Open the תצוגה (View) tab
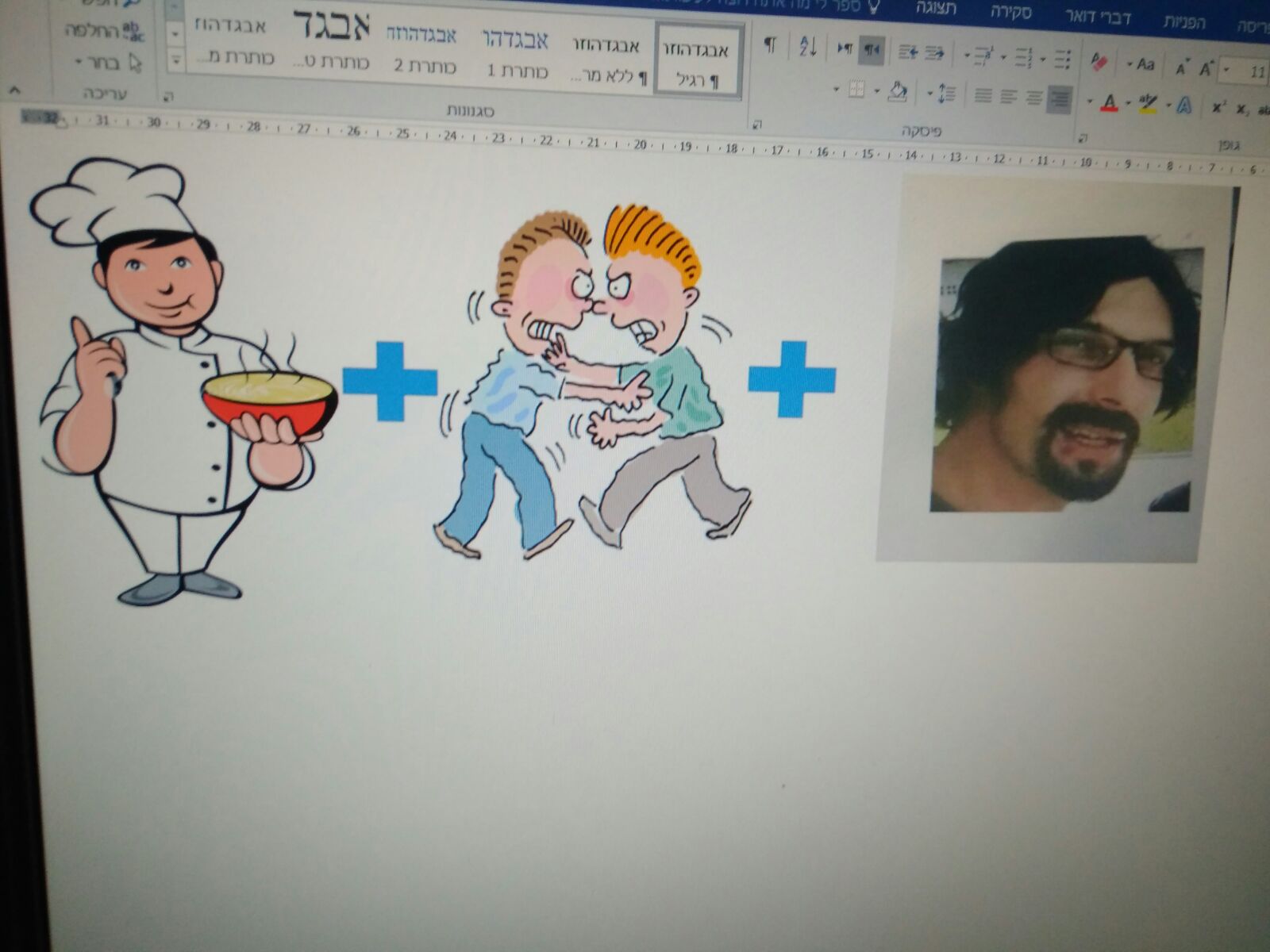This screenshot has width=1270, height=952. (x=936, y=10)
